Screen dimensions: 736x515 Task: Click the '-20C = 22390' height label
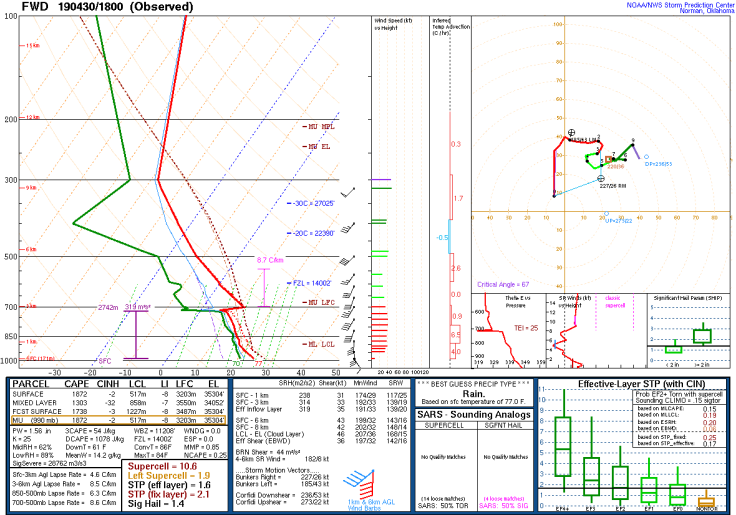pos(311,233)
